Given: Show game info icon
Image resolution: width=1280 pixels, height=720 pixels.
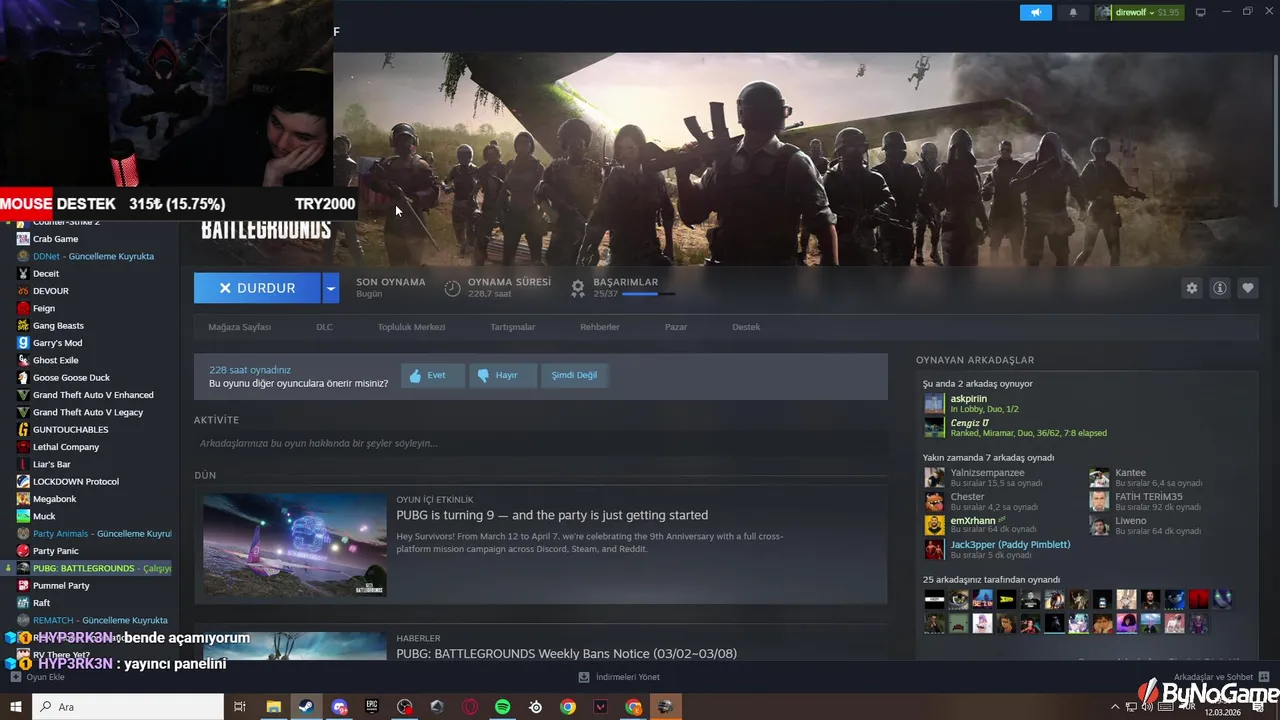Looking at the screenshot, I should 1220,288.
